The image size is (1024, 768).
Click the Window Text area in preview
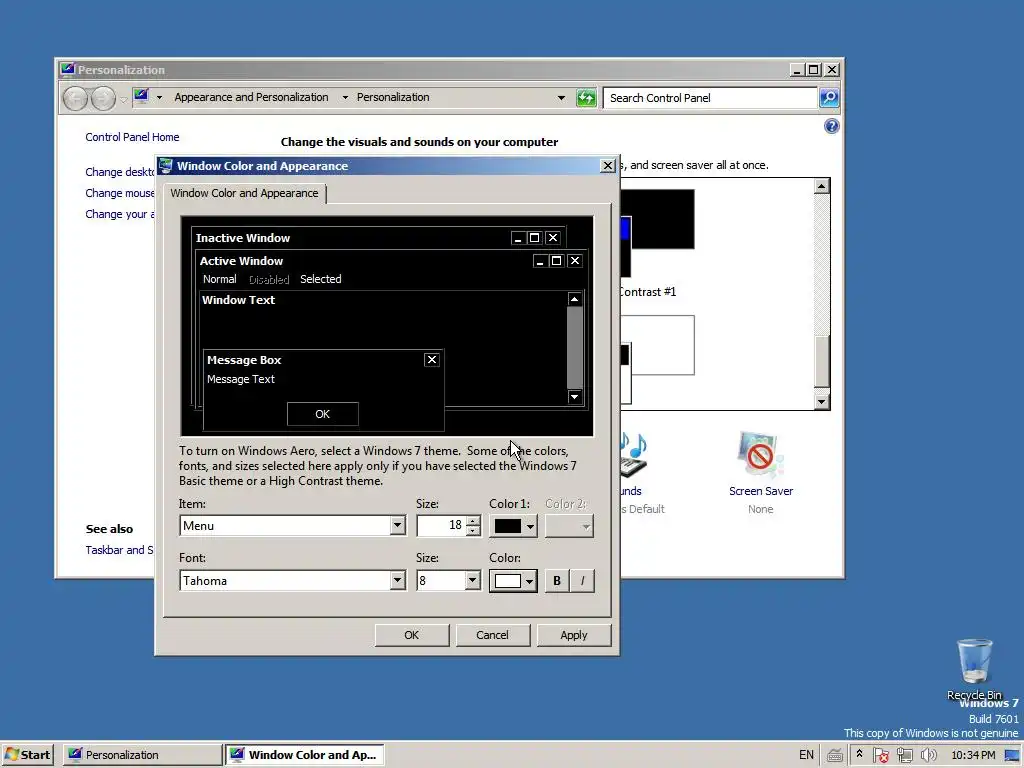pos(383,348)
